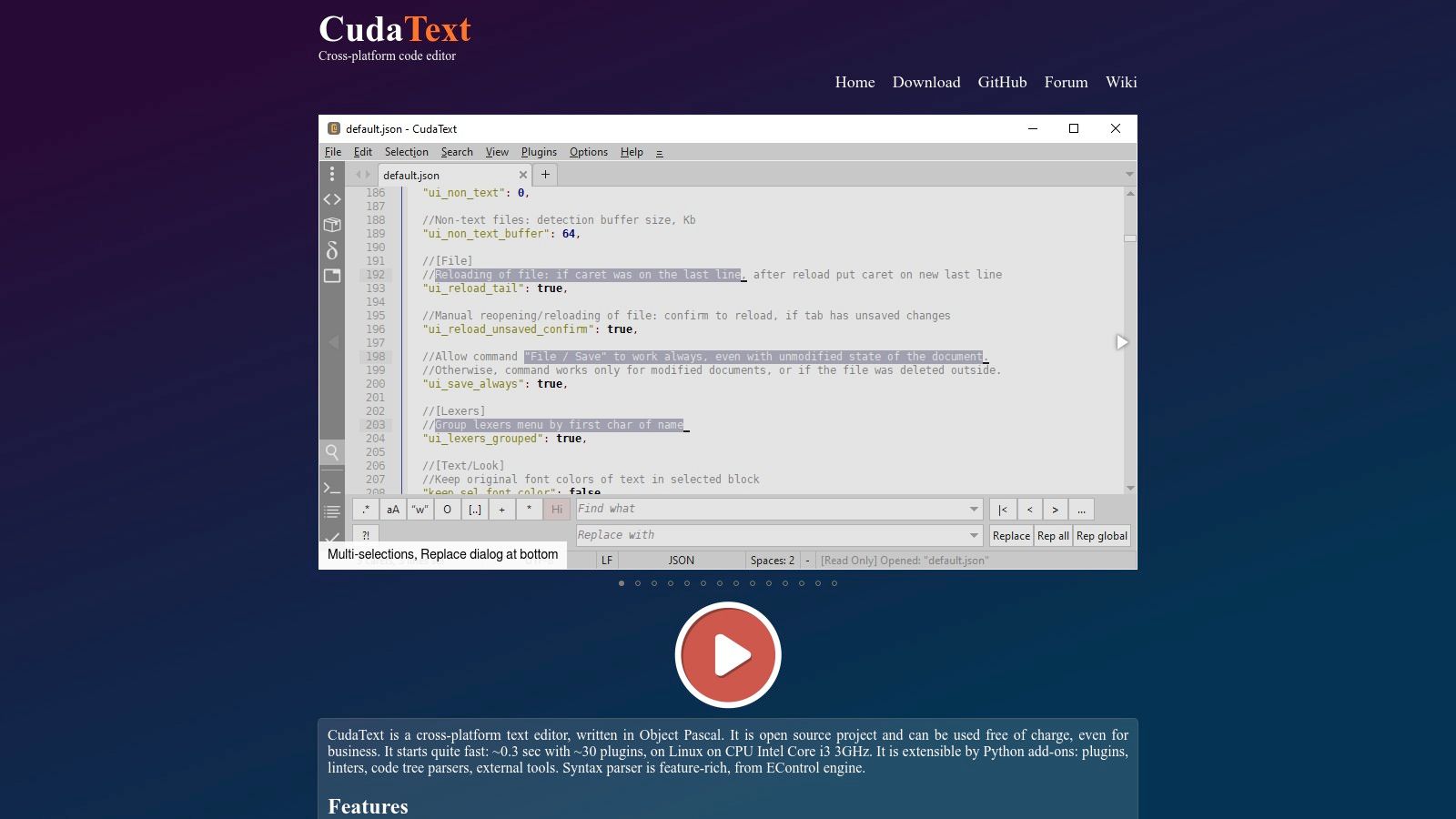
Task: Click the Replace button
Action: click(1011, 536)
